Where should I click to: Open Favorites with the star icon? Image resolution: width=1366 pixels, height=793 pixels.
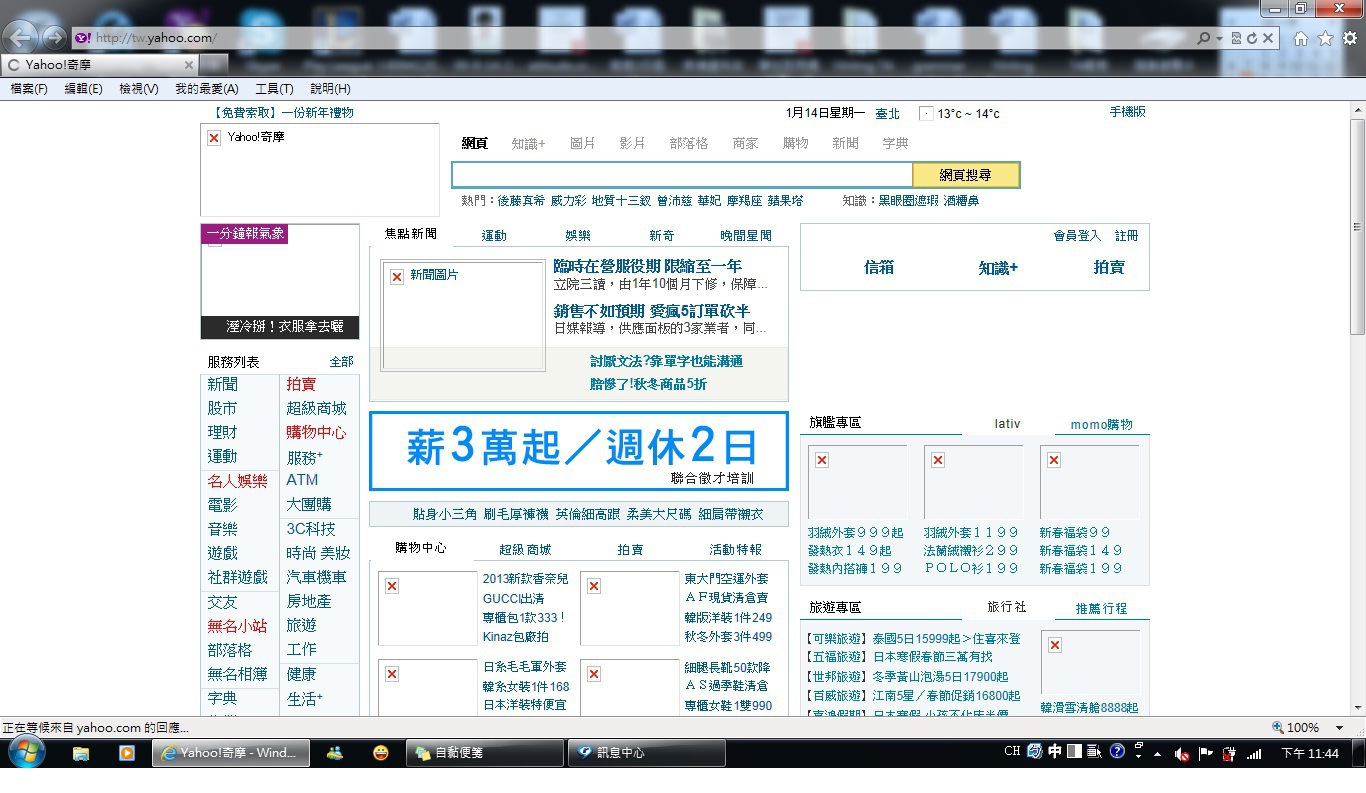[x=1325, y=38]
